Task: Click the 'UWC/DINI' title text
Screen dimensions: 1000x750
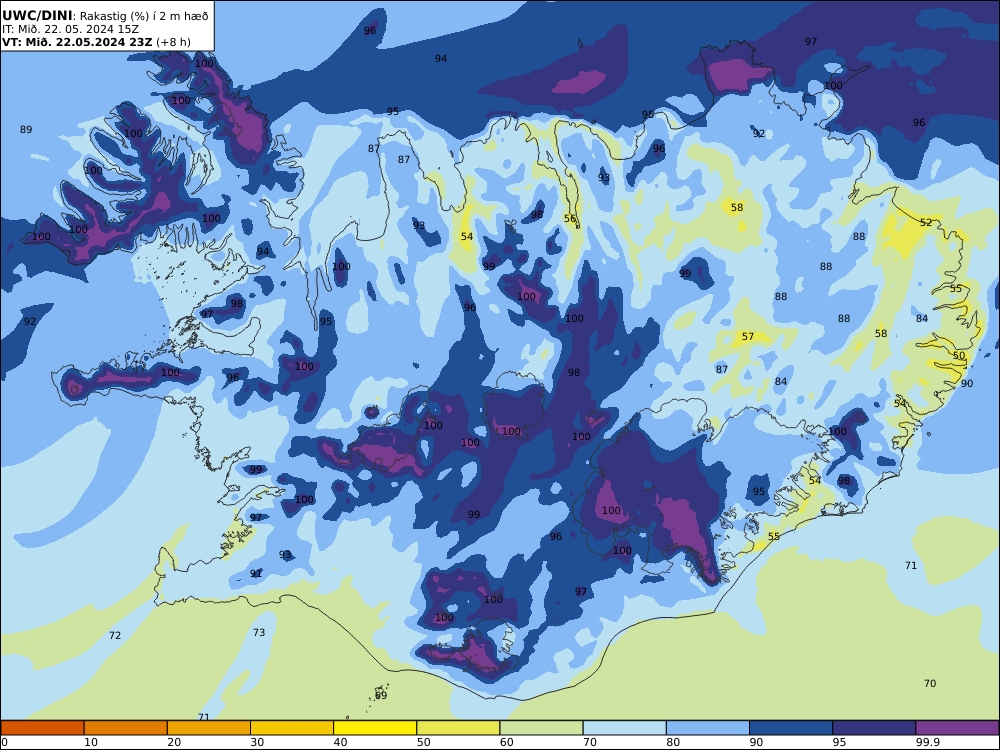Action: (x=37, y=16)
